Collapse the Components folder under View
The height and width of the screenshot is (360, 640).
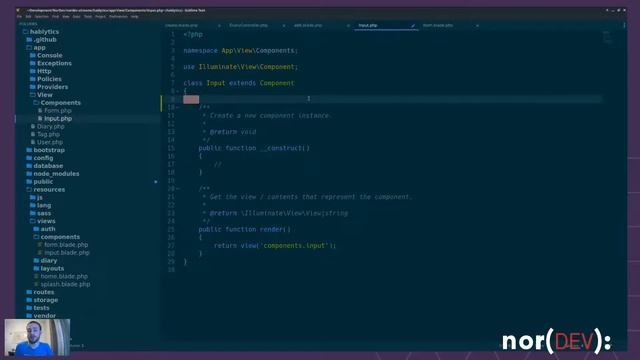click(x=36, y=103)
